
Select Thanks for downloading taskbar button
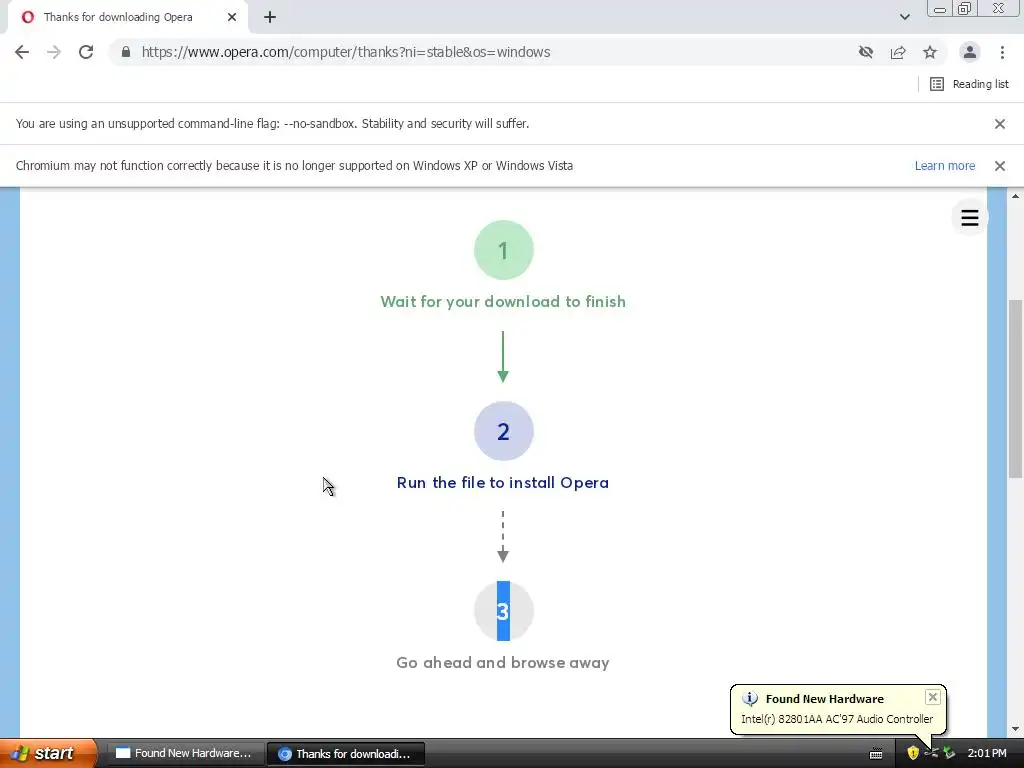point(346,754)
